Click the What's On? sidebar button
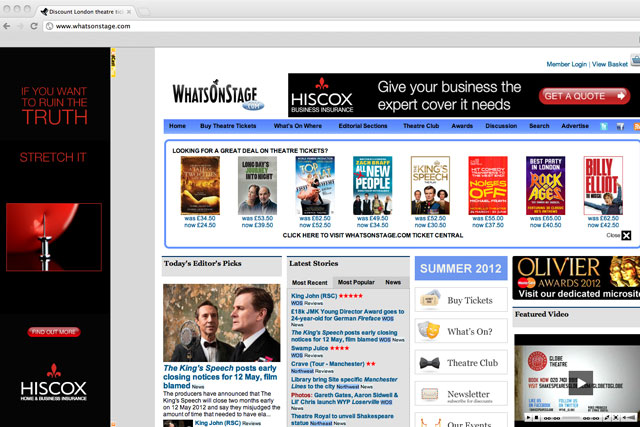The width and height of the screenshot is (640, 427). tap(461, 331)
